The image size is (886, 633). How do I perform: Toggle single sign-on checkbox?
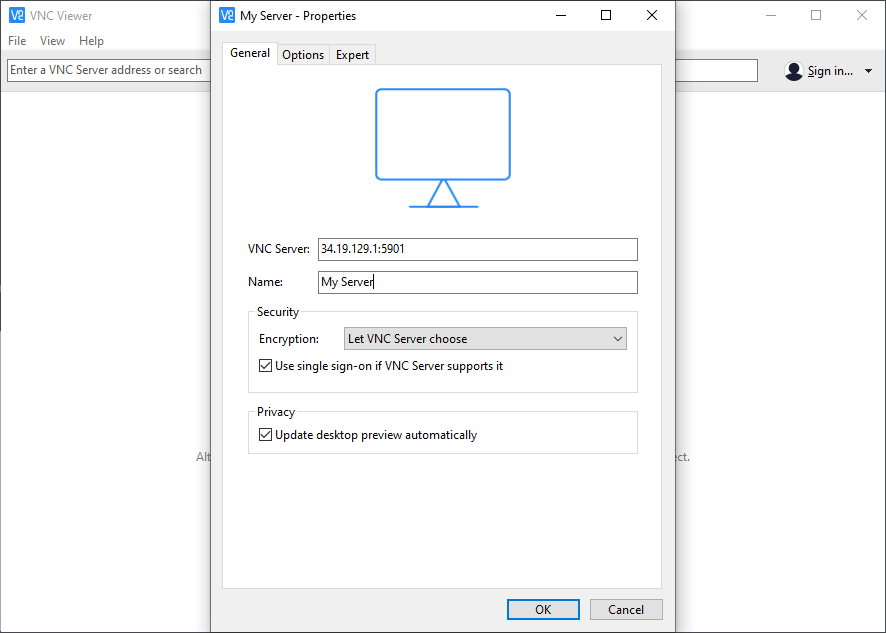click(265, 366)
